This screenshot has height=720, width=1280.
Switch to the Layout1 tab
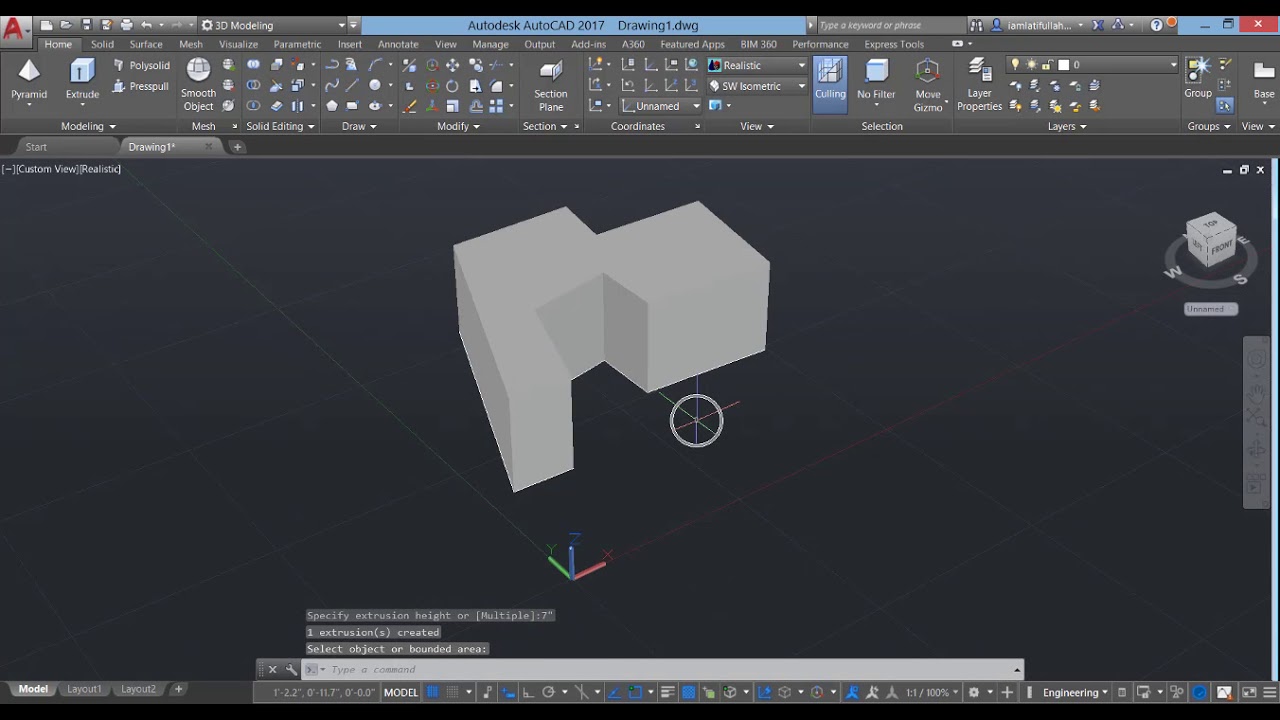(84, 689)
